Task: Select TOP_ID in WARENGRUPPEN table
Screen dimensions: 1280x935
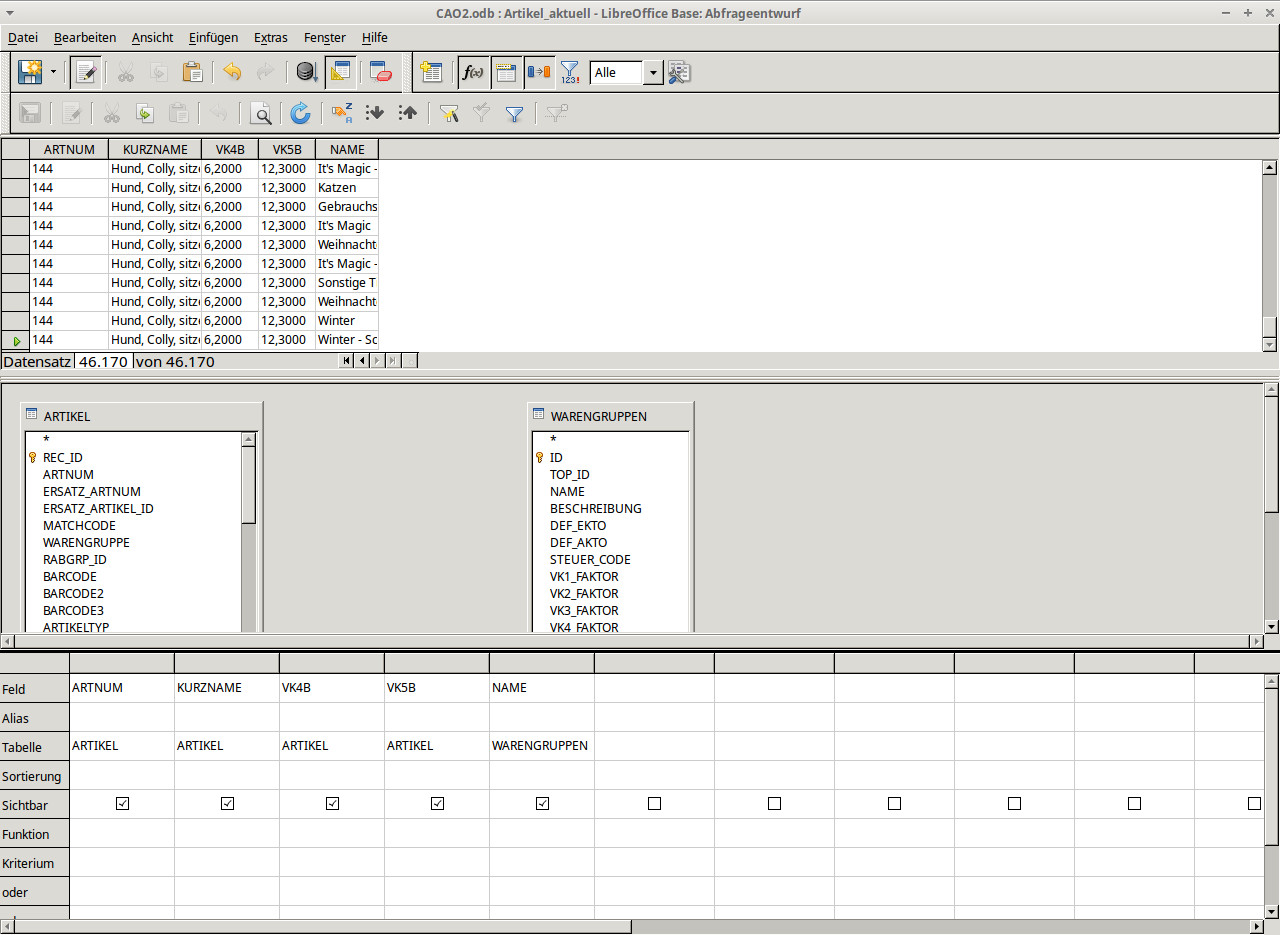Action: pos(570,474)
